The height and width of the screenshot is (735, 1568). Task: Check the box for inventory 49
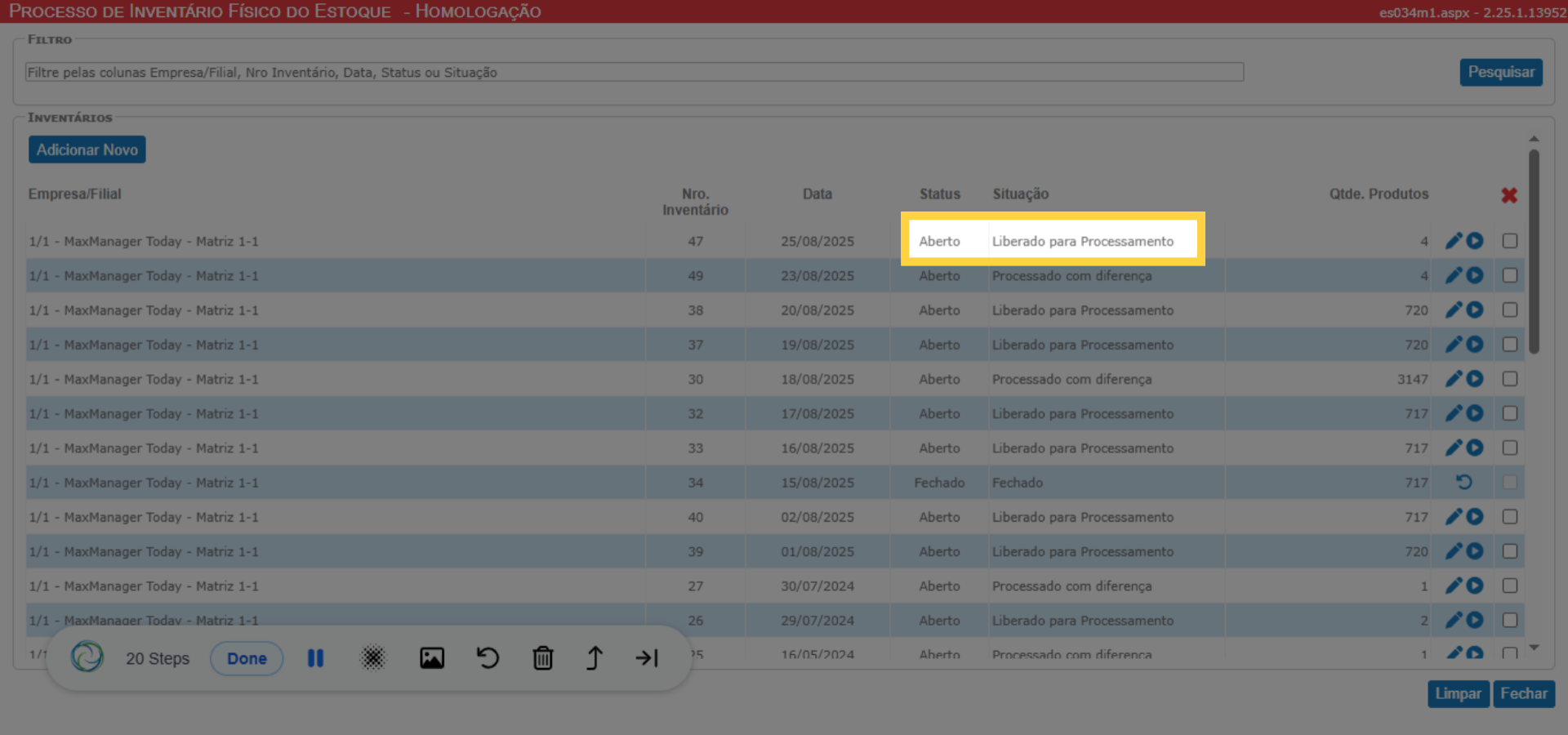coord(1510,275)
